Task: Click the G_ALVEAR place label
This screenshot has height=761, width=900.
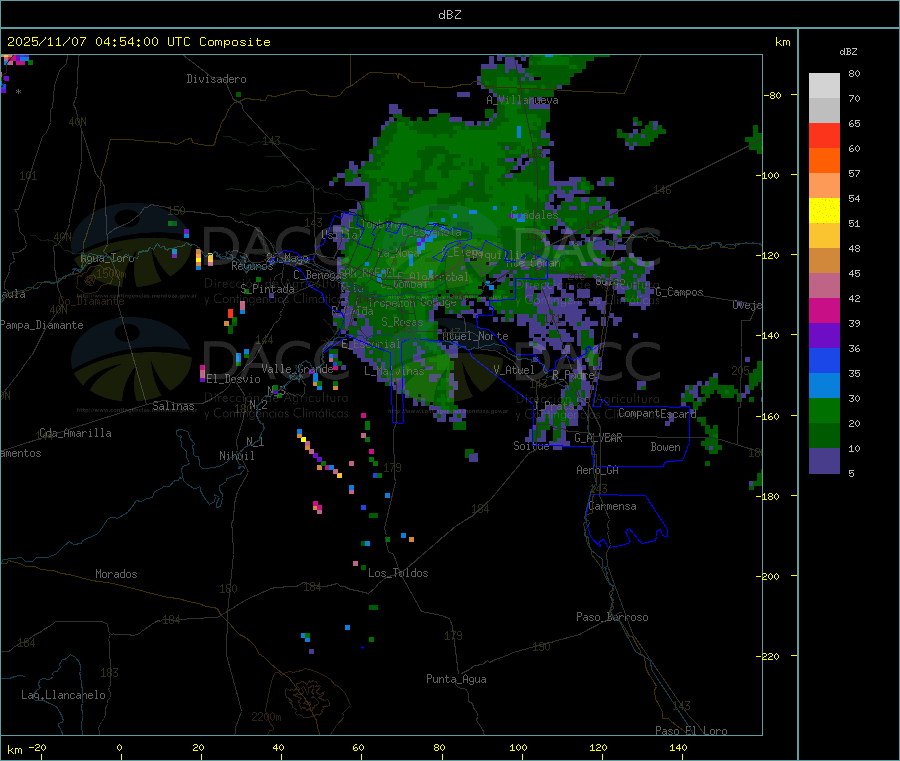Action: 599,438
